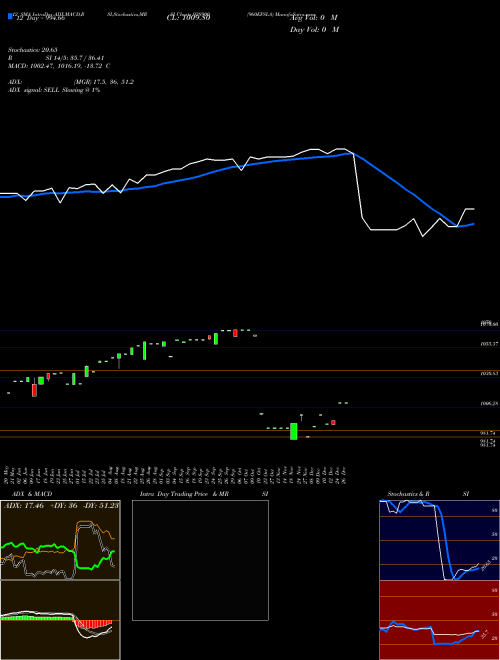Click the MACD values line beginning 1002.47
The image size is (500, 660).
[59, 66]
